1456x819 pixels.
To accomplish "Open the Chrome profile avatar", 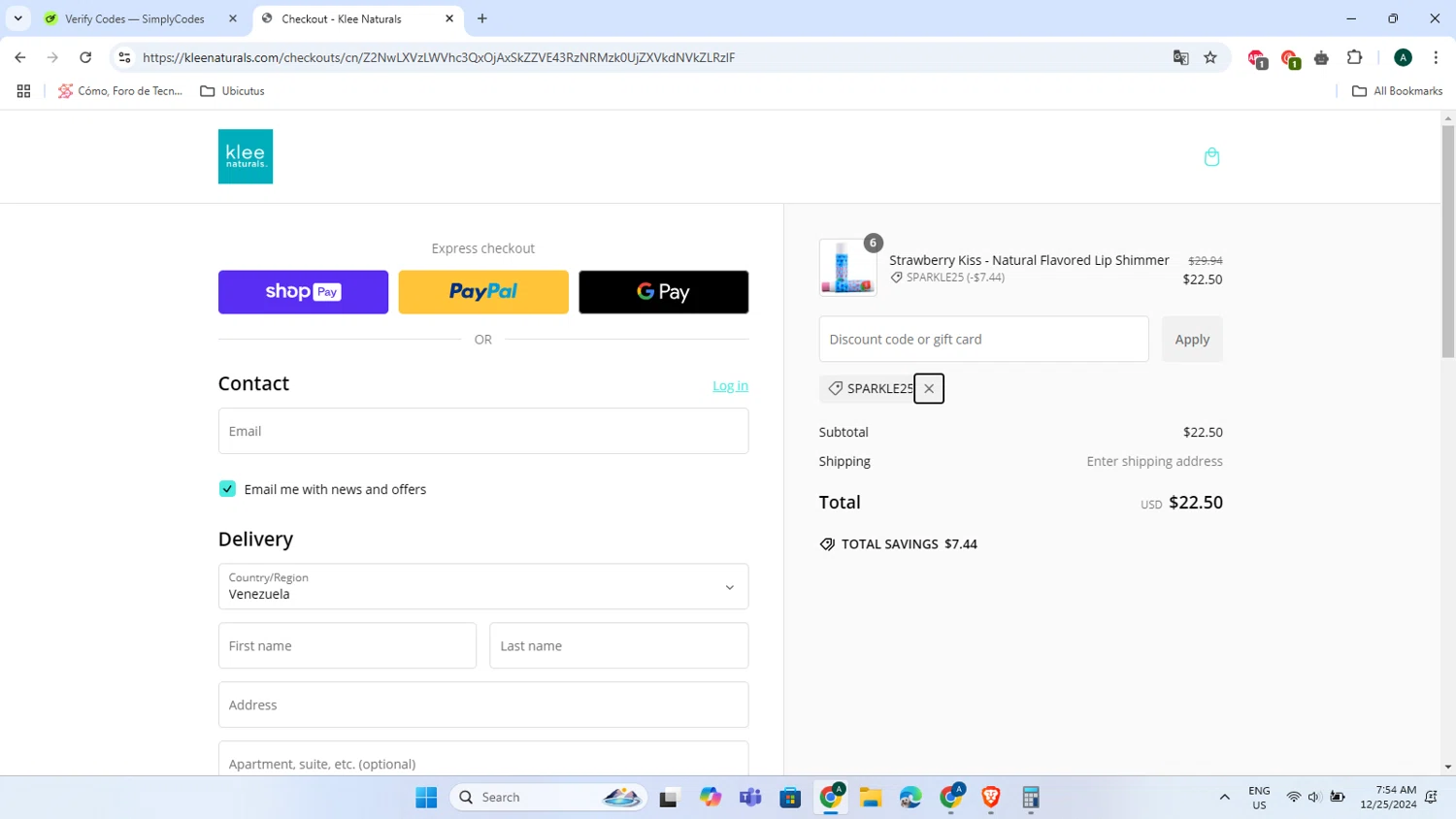I will (x=1403, y=57).
